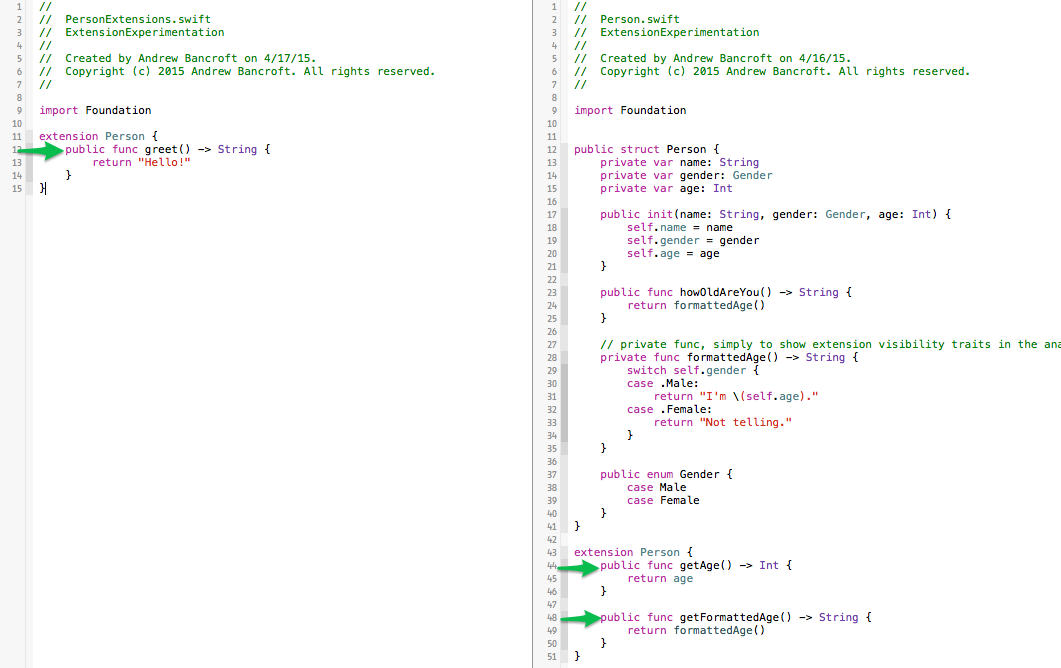The height and width of the screenshot is (668, 1061).
Task: Click the vertical divider between the two editors
Action: pyautogui.click(x=532, y=334)
